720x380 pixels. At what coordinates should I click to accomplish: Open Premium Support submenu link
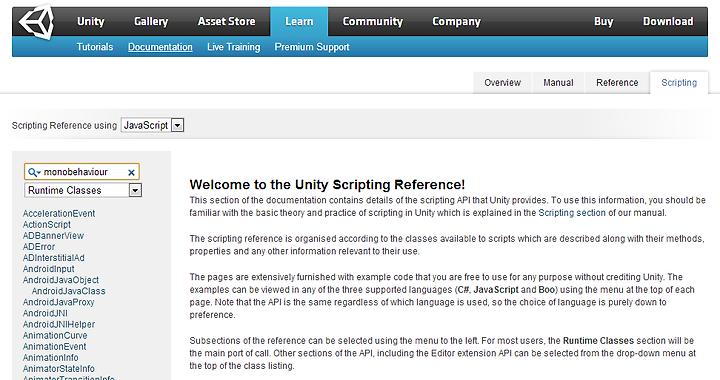[x=312, y=47]
